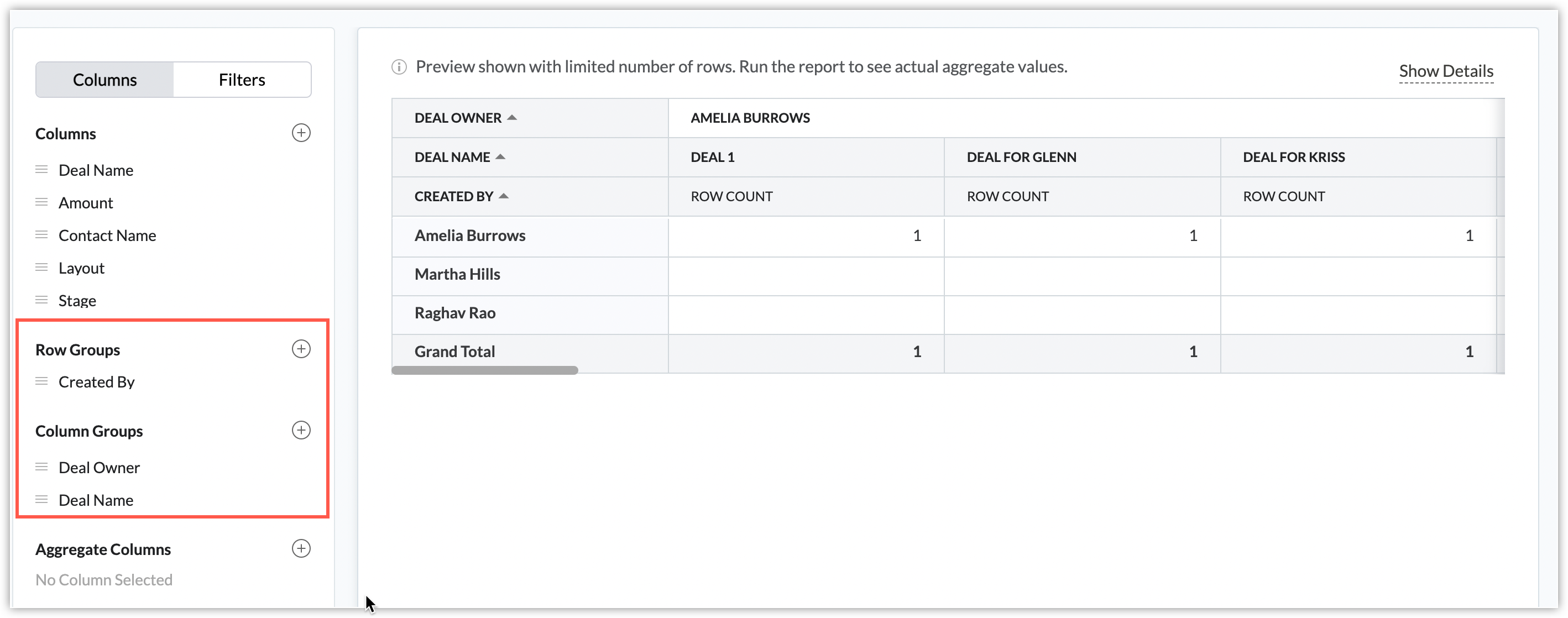This screenshot has height=618, width=1568.
Task: Click the Show Details link
Action: coord(1446,71)
